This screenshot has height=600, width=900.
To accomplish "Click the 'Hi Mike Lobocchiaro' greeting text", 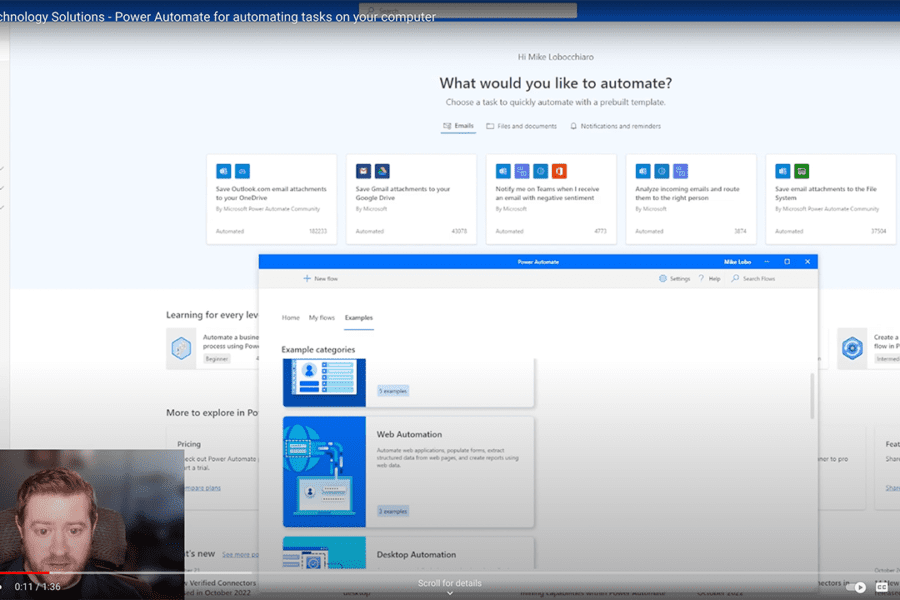I will point(556,57).
